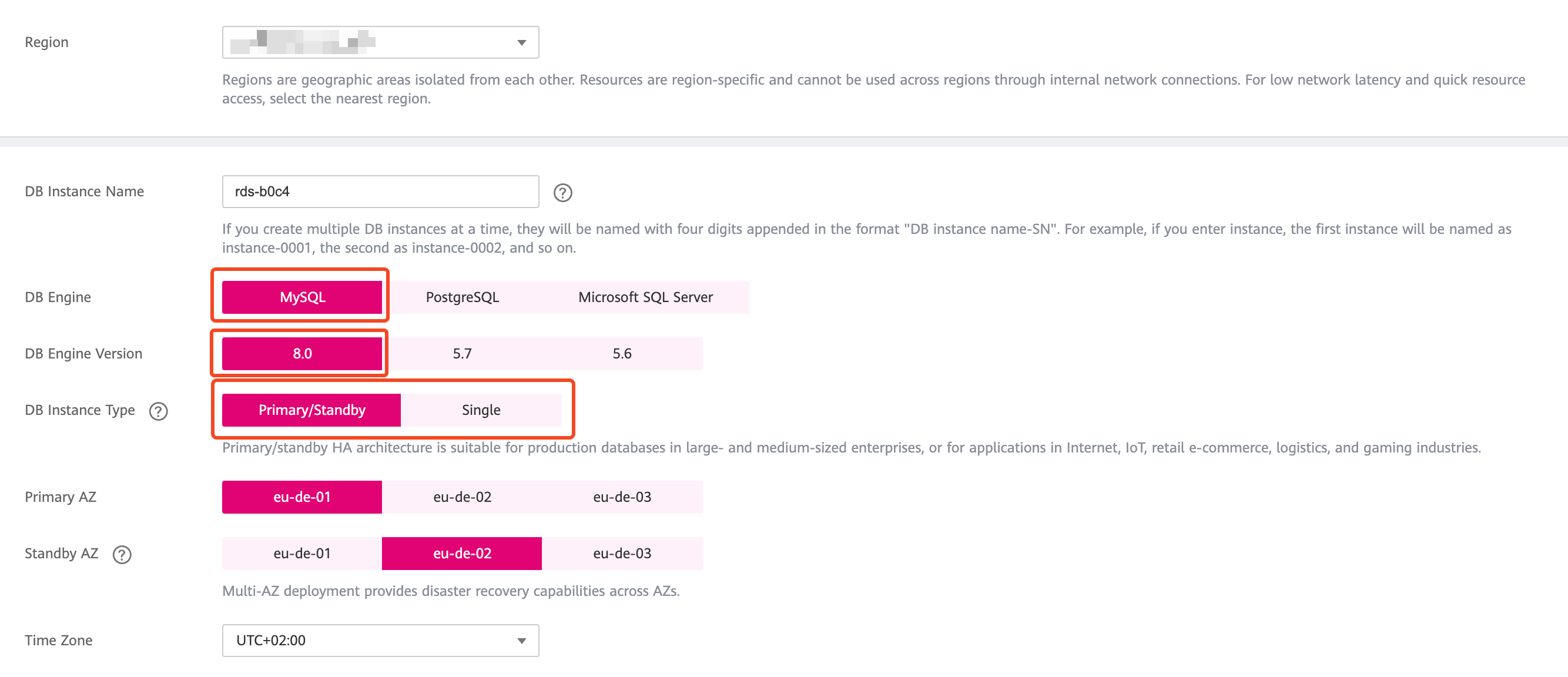1568x677 pixels.
Task: Set Primary AZ to eu-de-01
Action: click(x=302, y=497)
